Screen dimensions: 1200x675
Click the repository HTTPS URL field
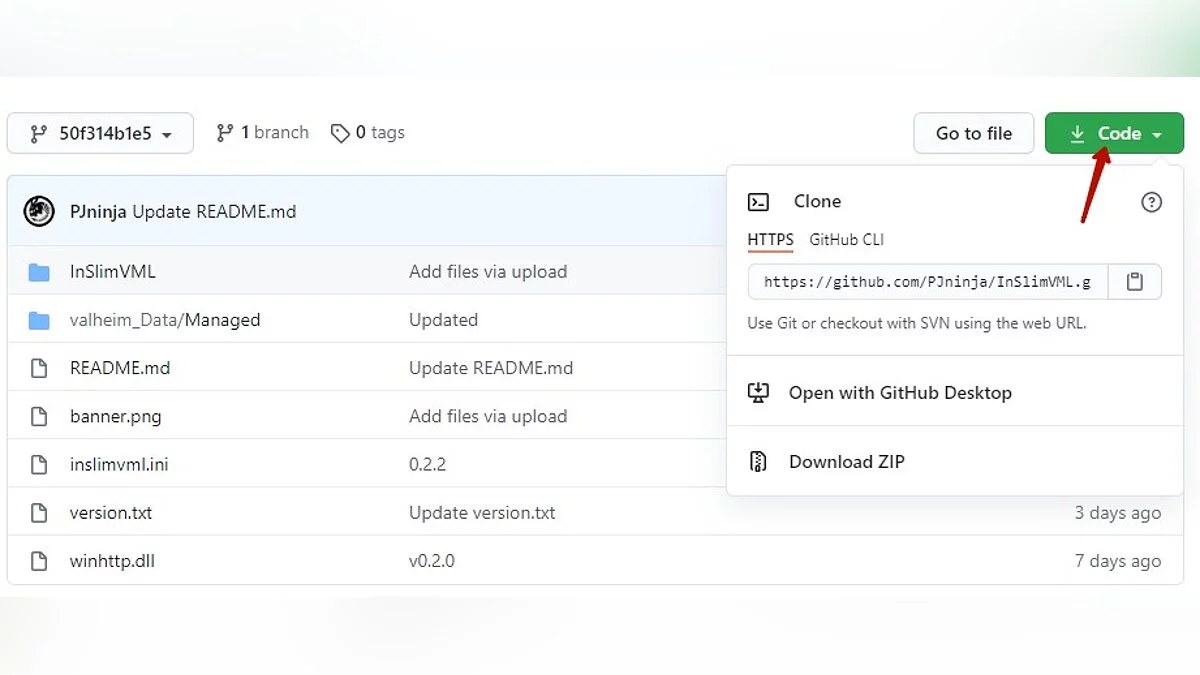[x=927, y=282]
